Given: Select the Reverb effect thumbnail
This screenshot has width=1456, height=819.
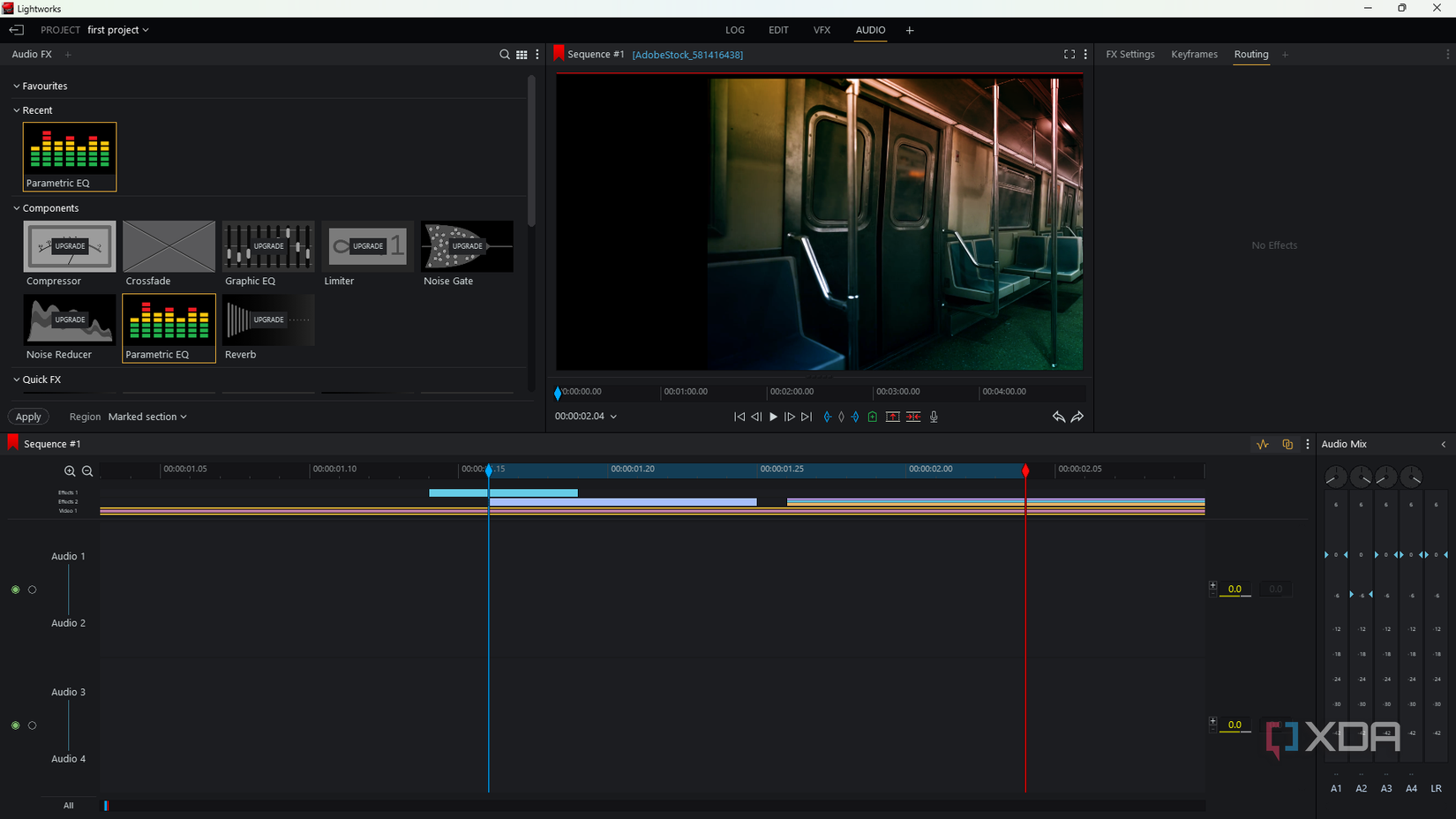Looking at the screenshot, I should (x=268, y=319).
